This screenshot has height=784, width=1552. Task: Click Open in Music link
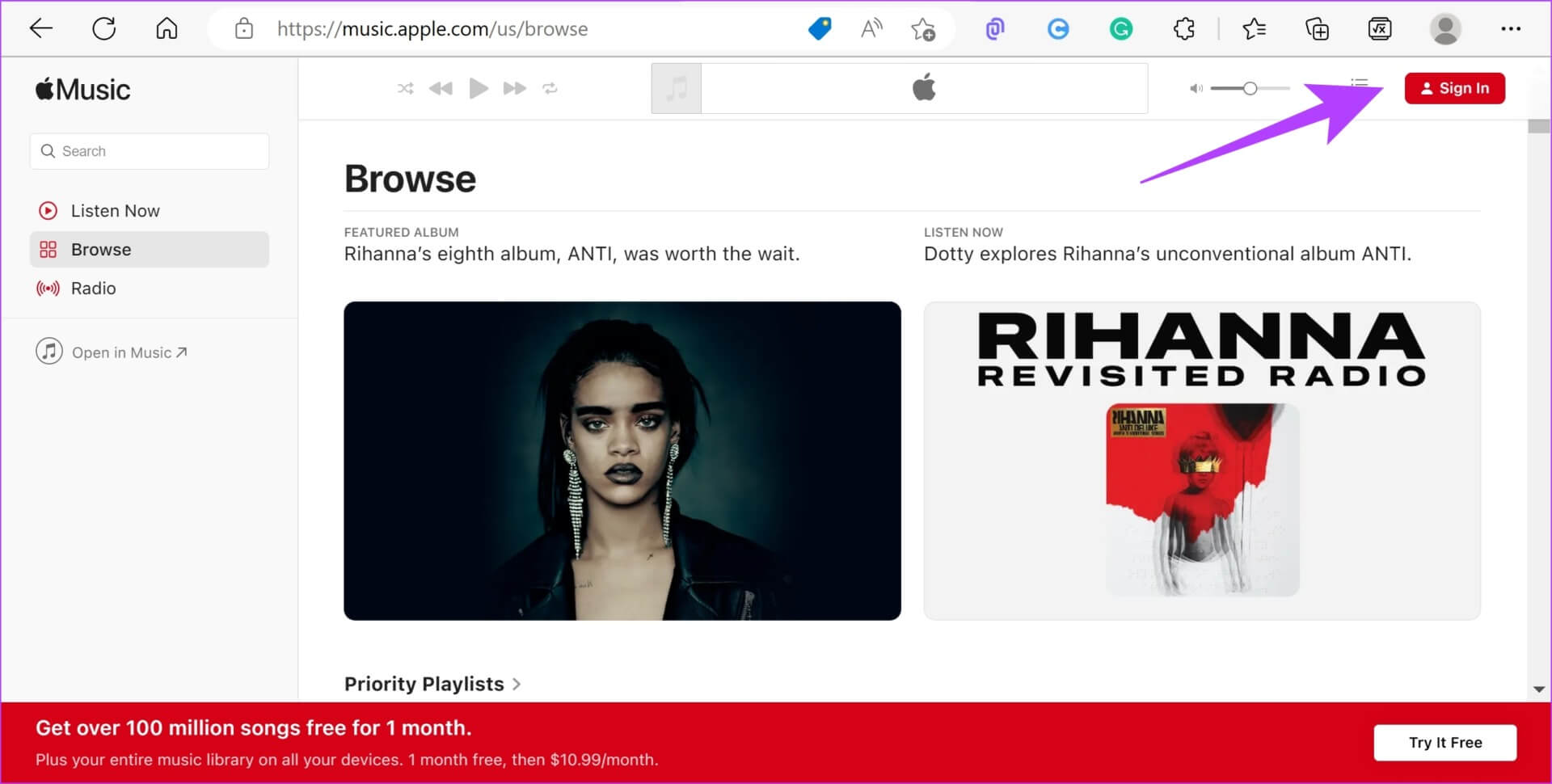tap(112, 352)
